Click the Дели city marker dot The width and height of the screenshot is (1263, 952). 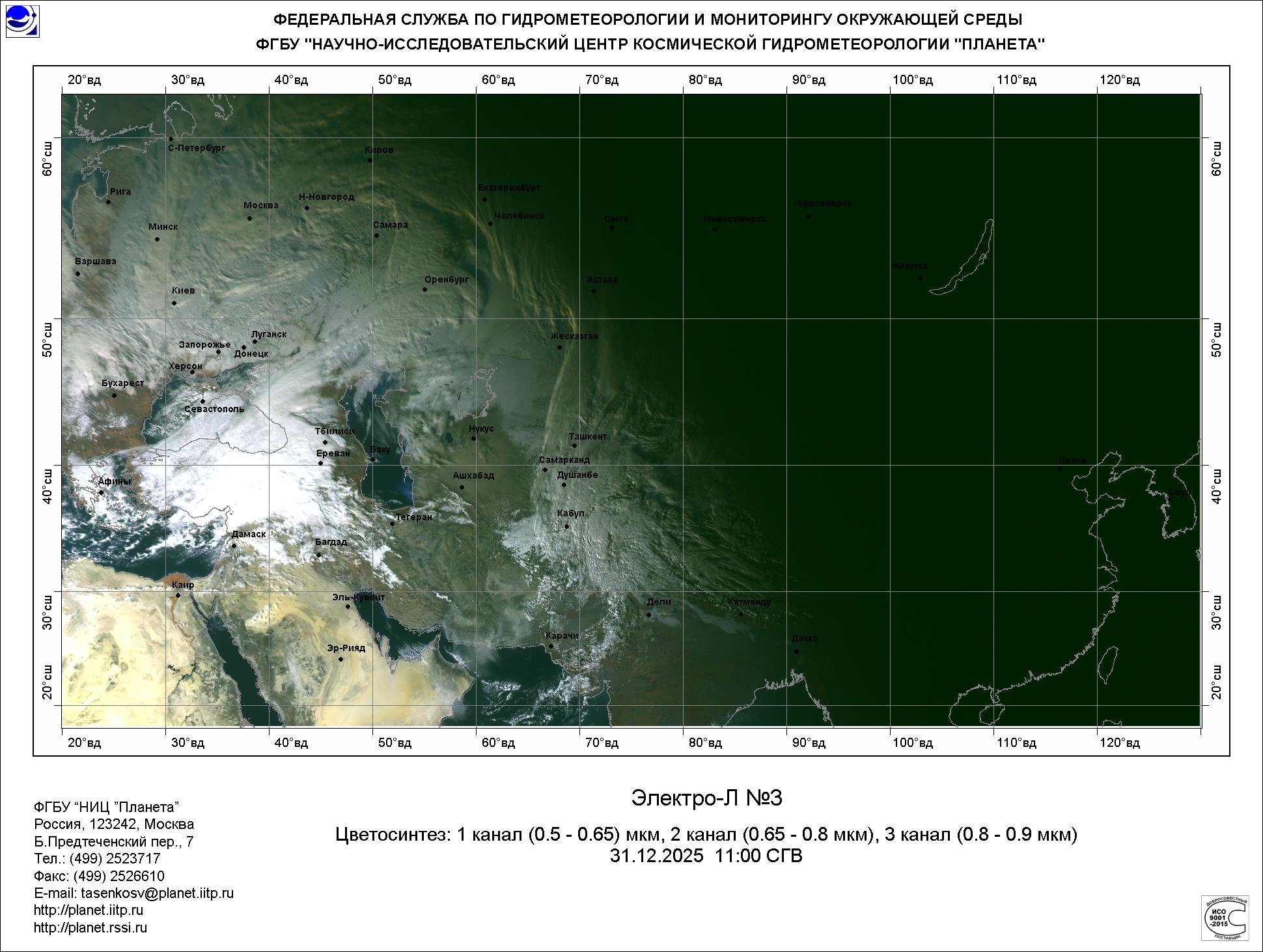(x=648, y=615)
